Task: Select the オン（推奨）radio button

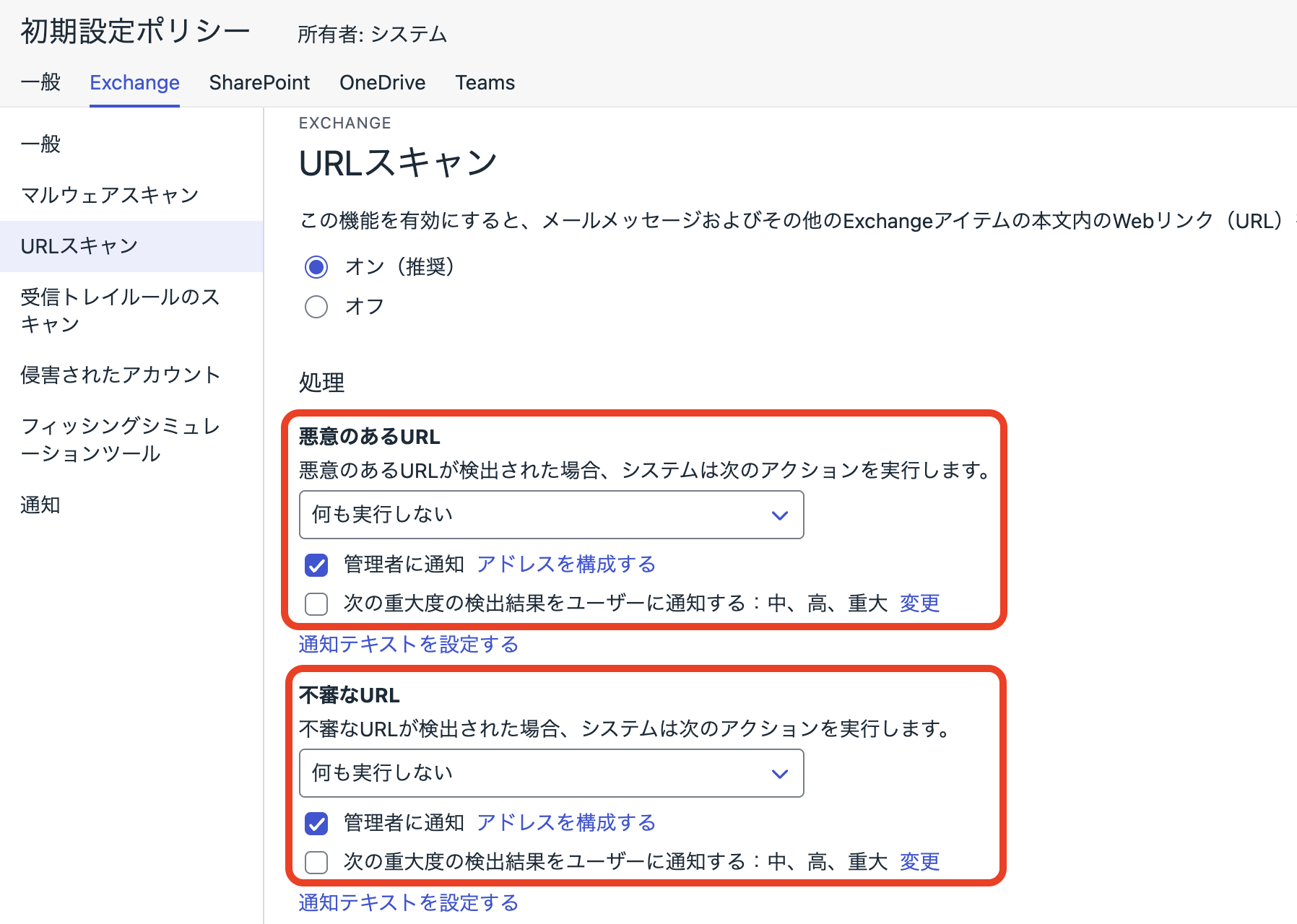Action: point(316,267)
